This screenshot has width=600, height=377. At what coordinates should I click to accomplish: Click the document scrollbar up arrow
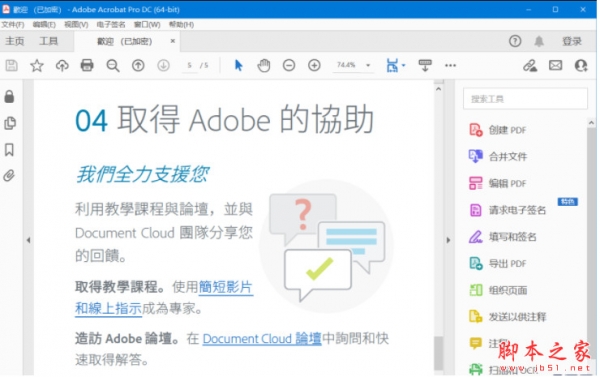pyautogui.click(x=439, y=89)
